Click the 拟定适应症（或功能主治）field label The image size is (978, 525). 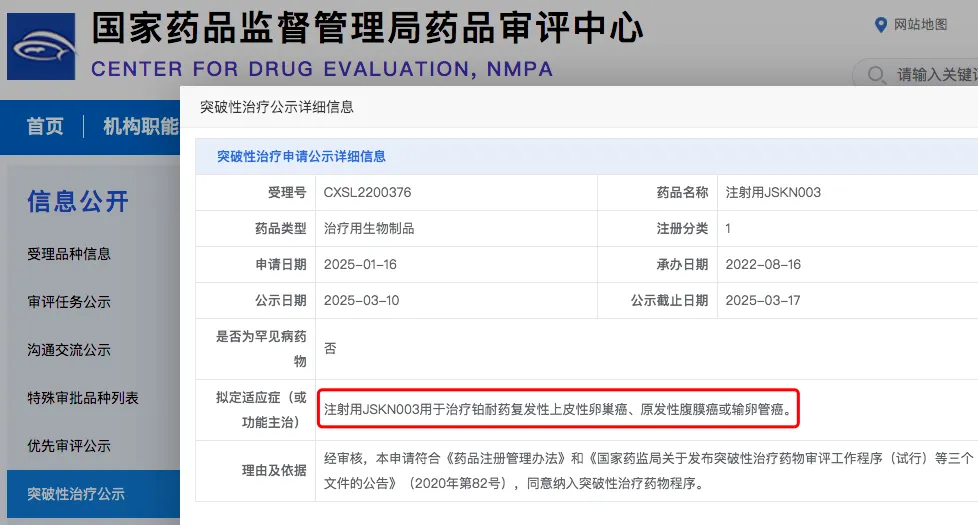tap(261, 410)
